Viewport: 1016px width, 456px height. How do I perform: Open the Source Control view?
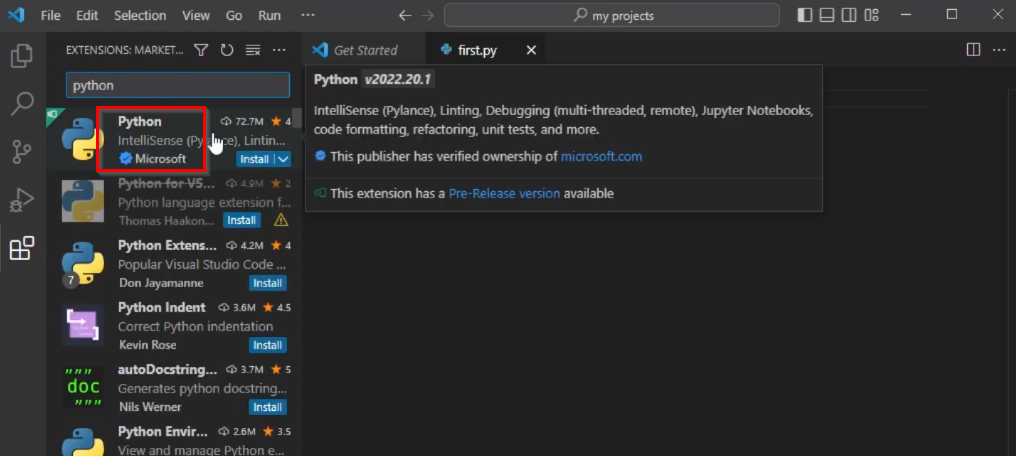(x=22, y=152)
